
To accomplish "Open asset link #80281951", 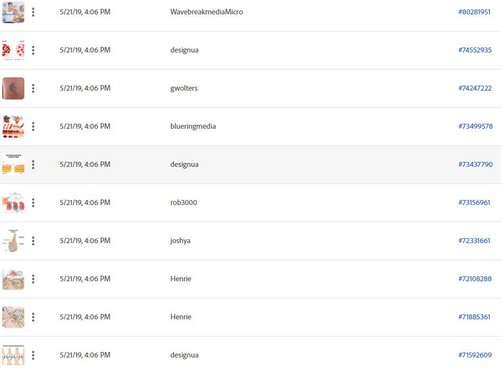I will (x=474, y=12).
